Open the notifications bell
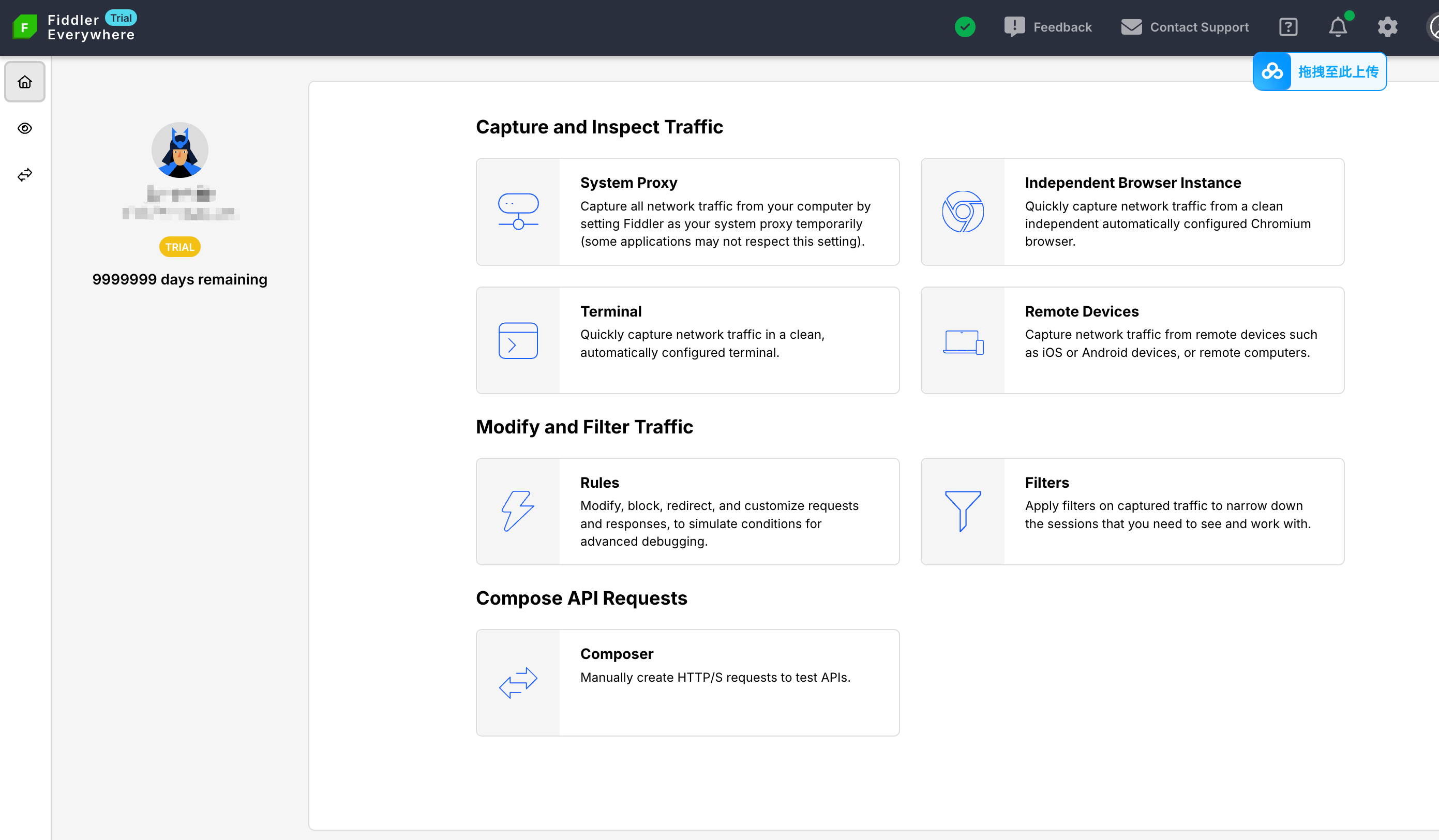The width and height of the screenshot is (1439, 840). click(x=1337, y=27)
